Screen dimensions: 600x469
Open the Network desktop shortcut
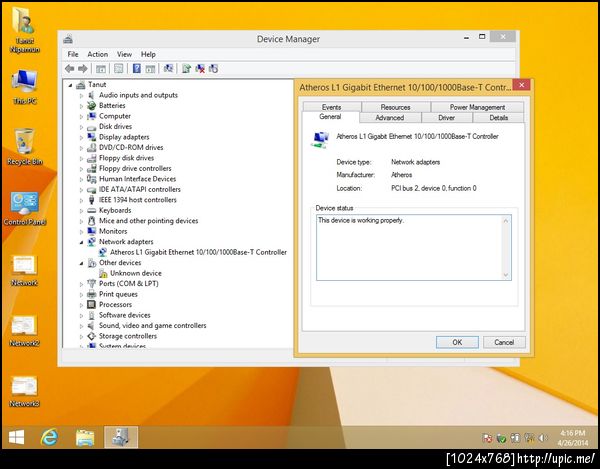pos(24,270)
